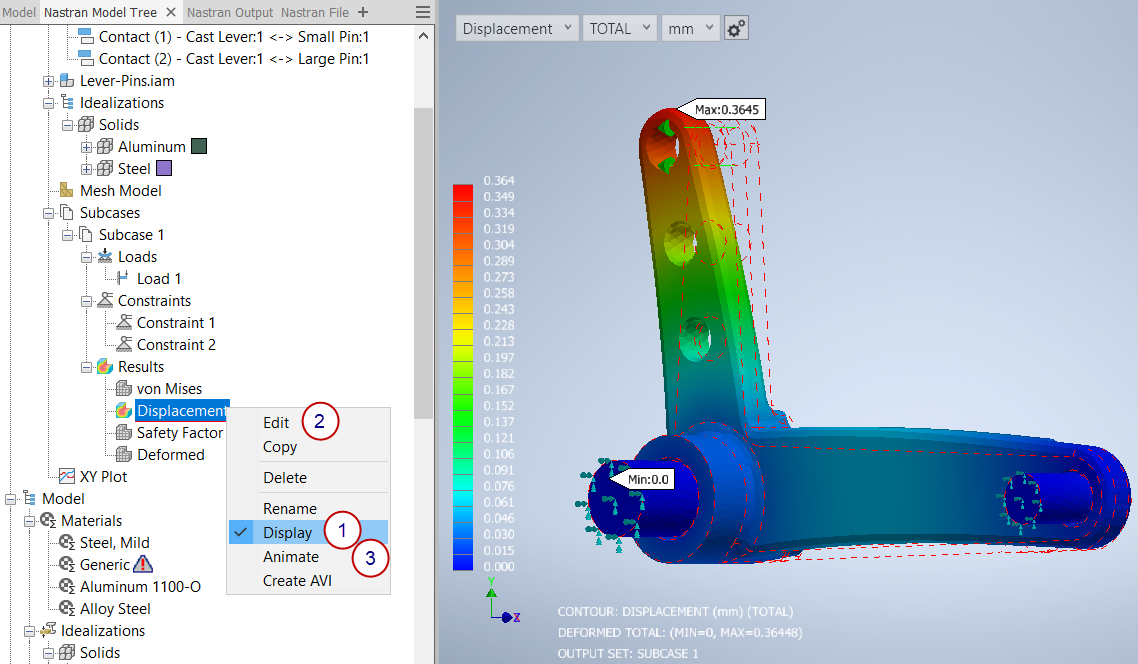Collapse the Constraints node
Image resolution: width=1138 pixels, height=664 pixels.
[x=86, y=301]
